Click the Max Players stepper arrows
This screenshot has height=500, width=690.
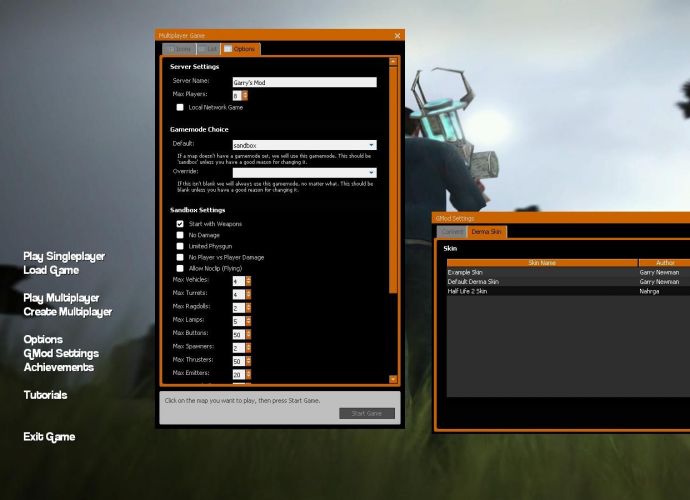tap(245, 95)
